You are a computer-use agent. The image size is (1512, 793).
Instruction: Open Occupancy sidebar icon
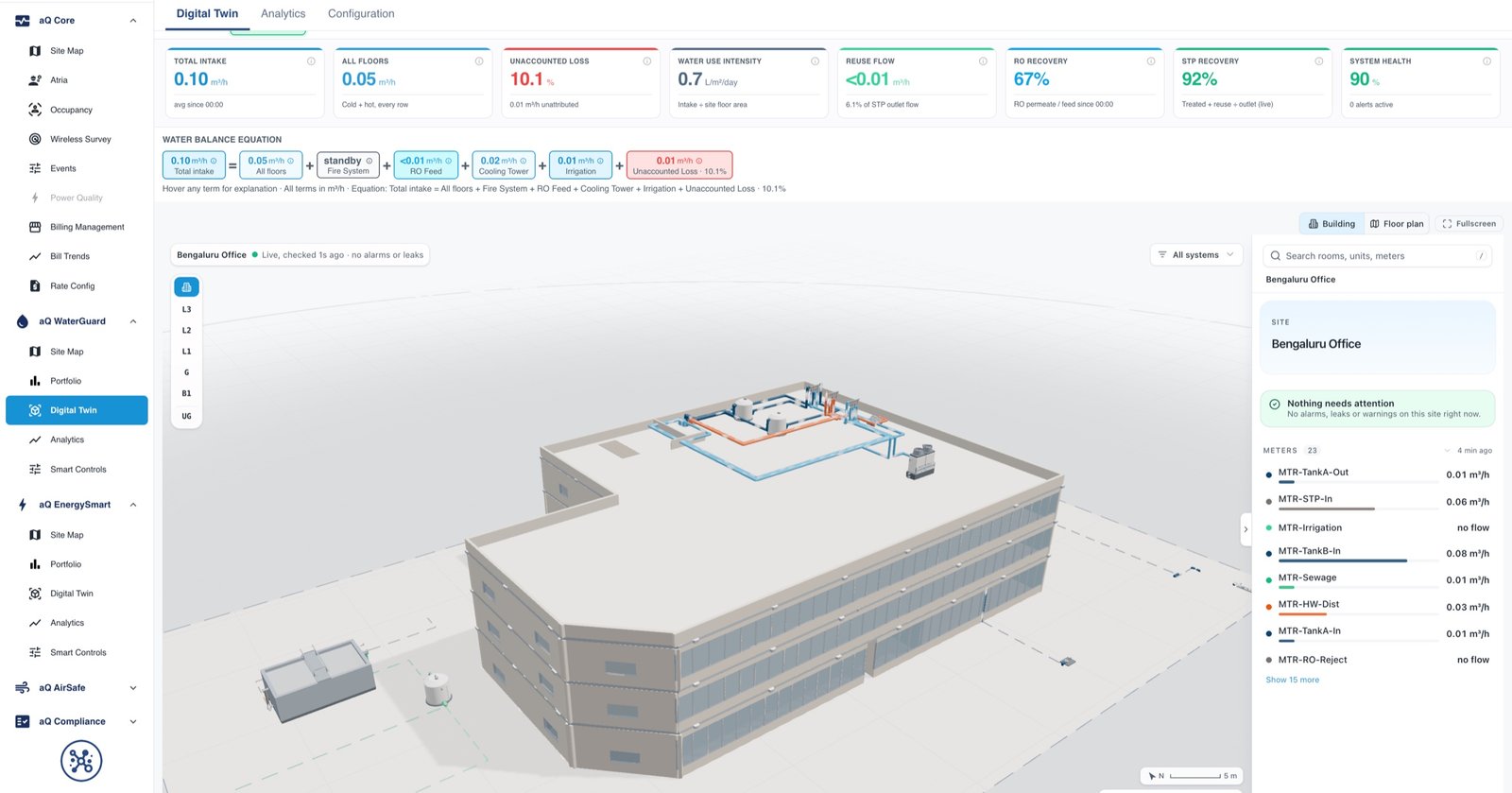pyautogui.click(x=35, y=110)
